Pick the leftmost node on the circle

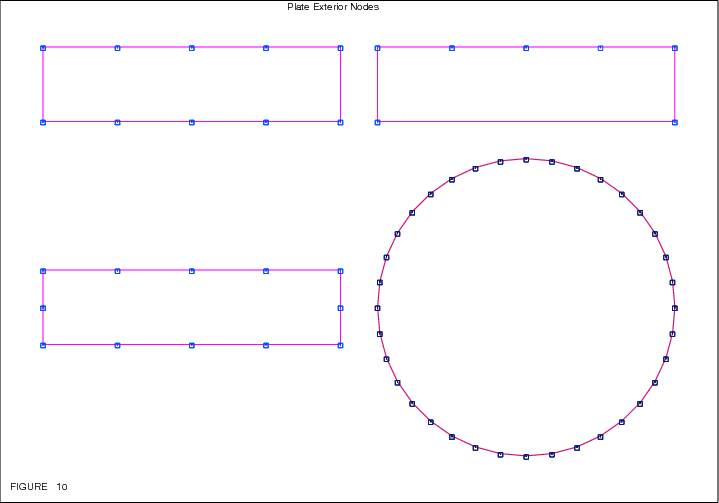[377, 308]
